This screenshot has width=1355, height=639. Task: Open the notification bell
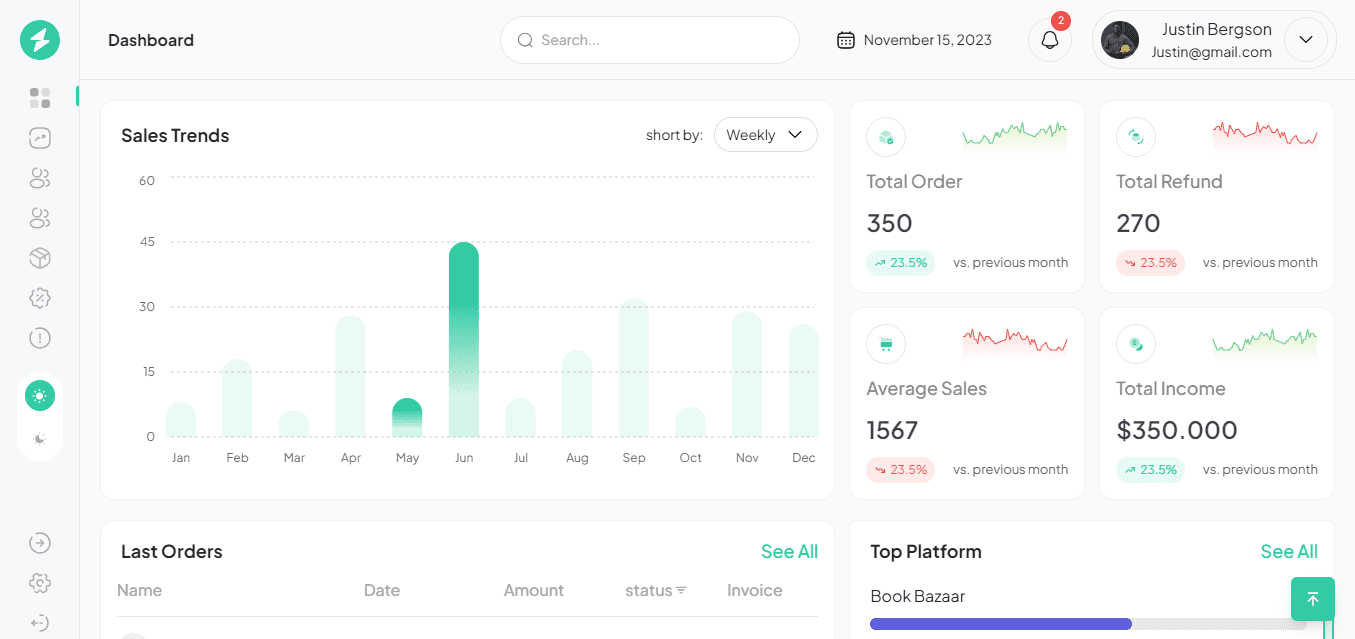pyautogui.click(x=1050, y=40)
